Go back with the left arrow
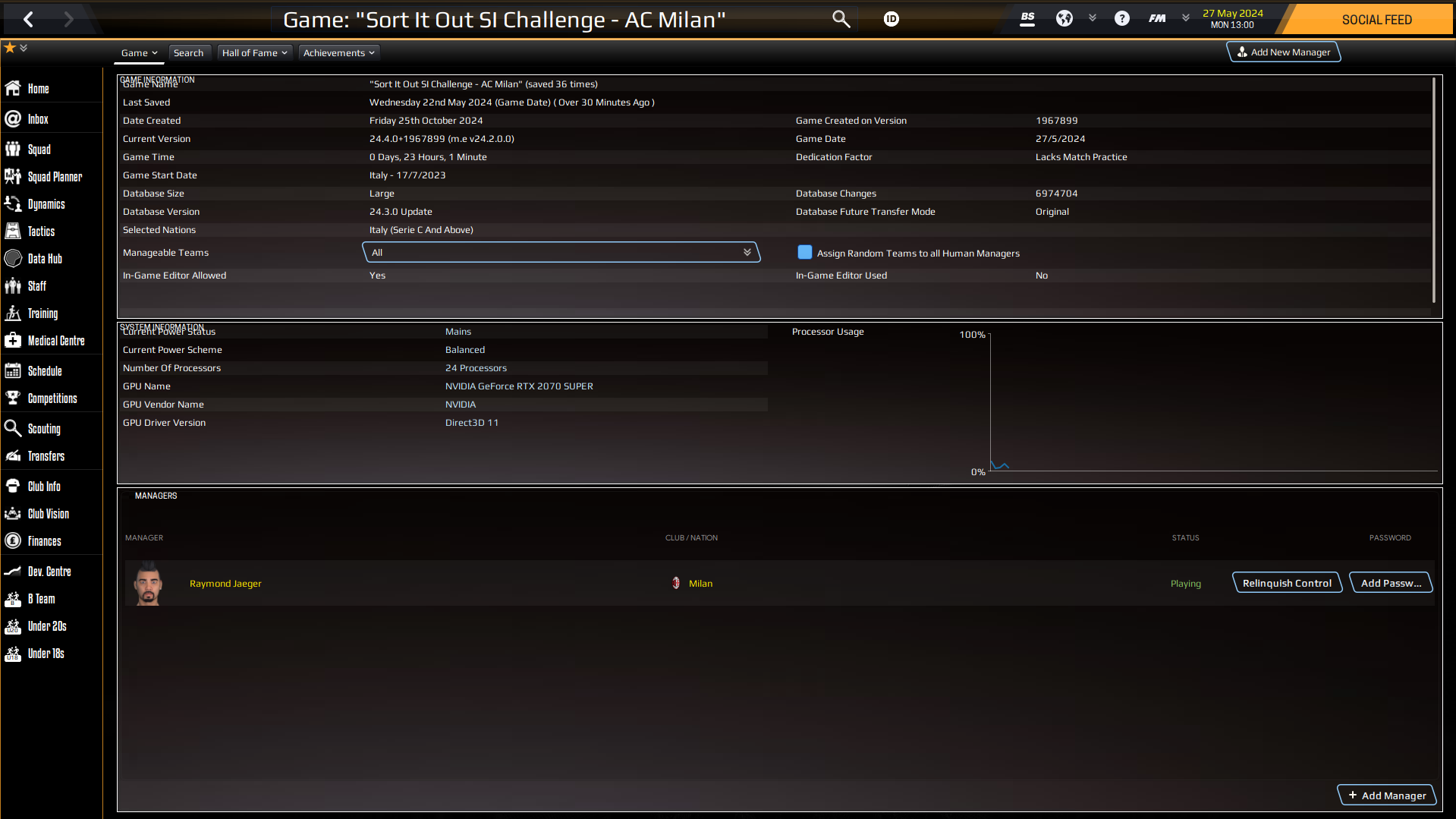The width and height of the screenshot is (1456, 819). coord(28,20)
